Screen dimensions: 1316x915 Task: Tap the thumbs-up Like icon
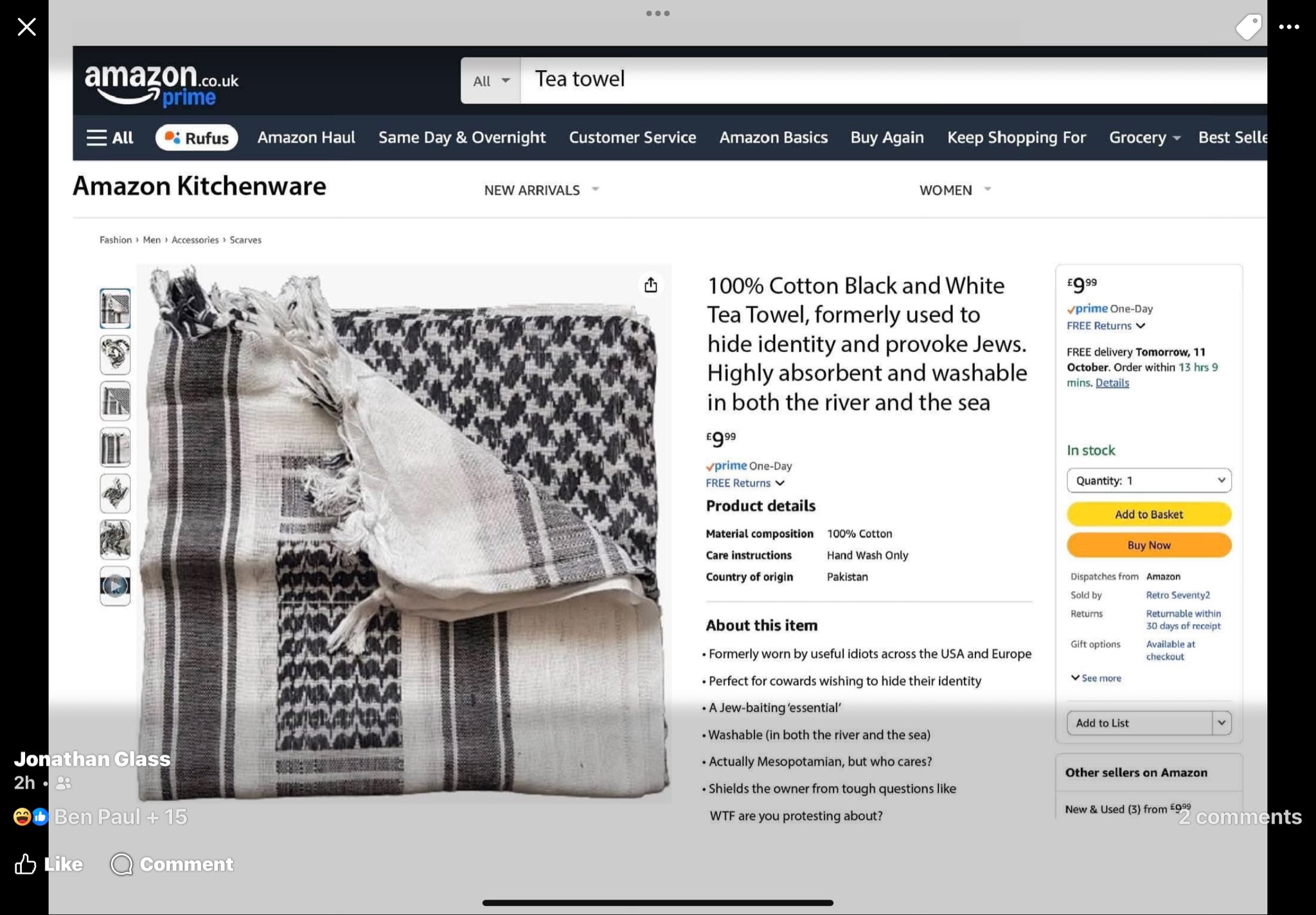click(x=26, y=864)
